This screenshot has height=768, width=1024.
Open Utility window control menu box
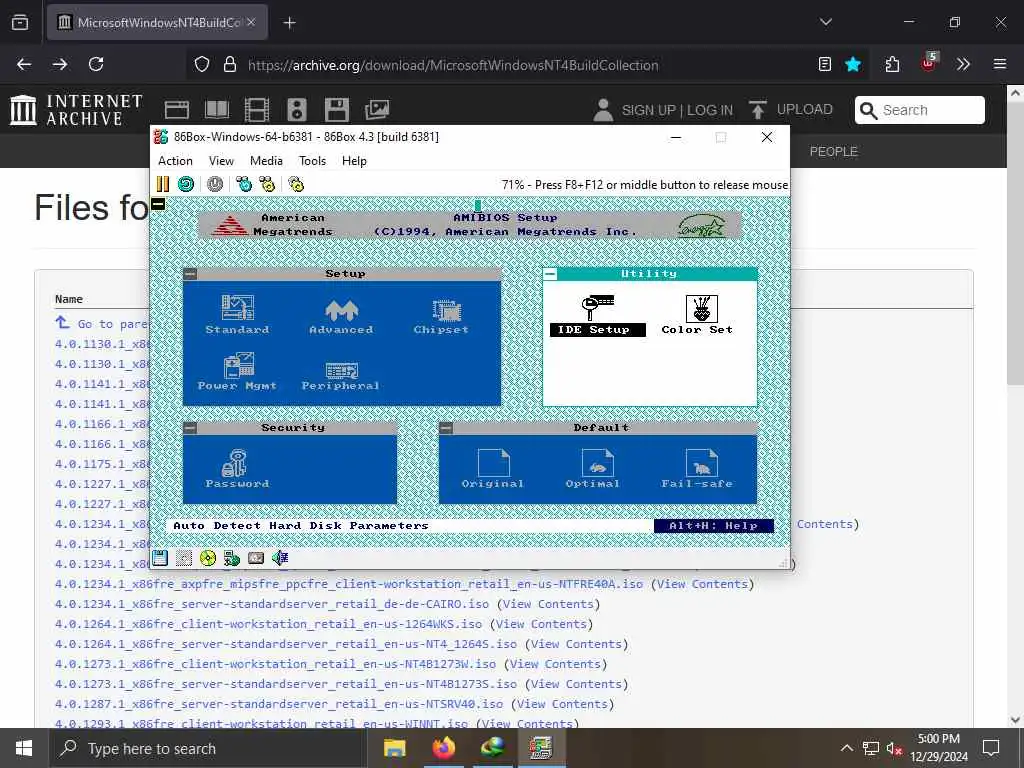click(x=551, y=274)
